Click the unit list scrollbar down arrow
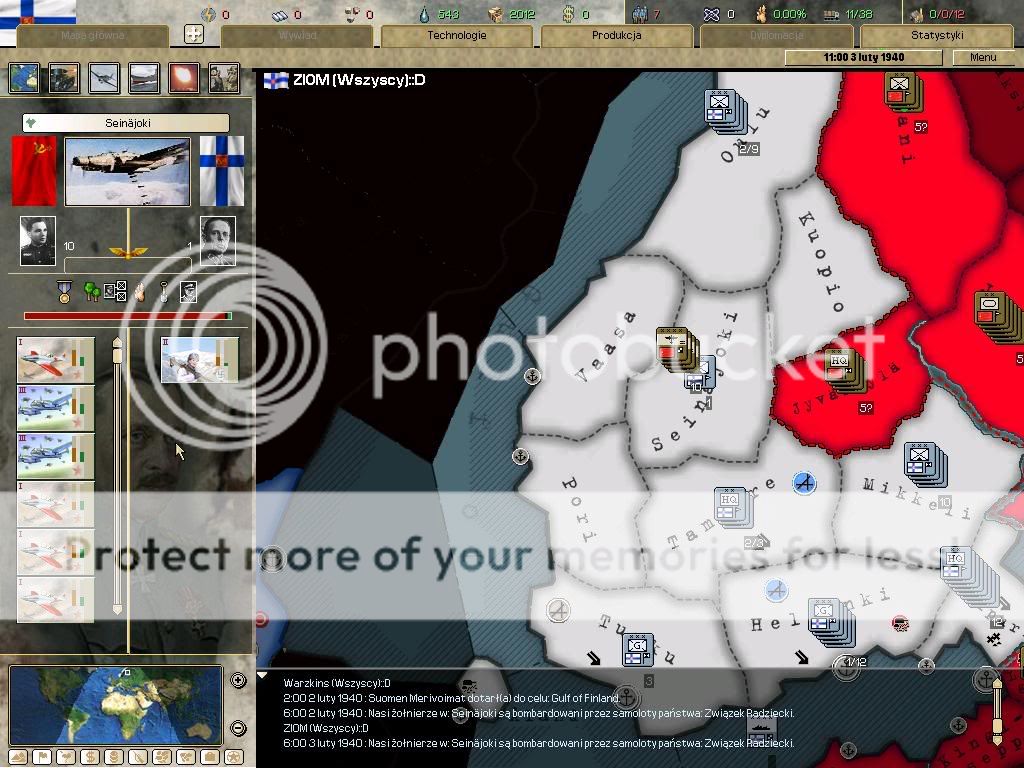Viewport: 1024px width, 768px height. pyautogui.click(x=117, y=609)
